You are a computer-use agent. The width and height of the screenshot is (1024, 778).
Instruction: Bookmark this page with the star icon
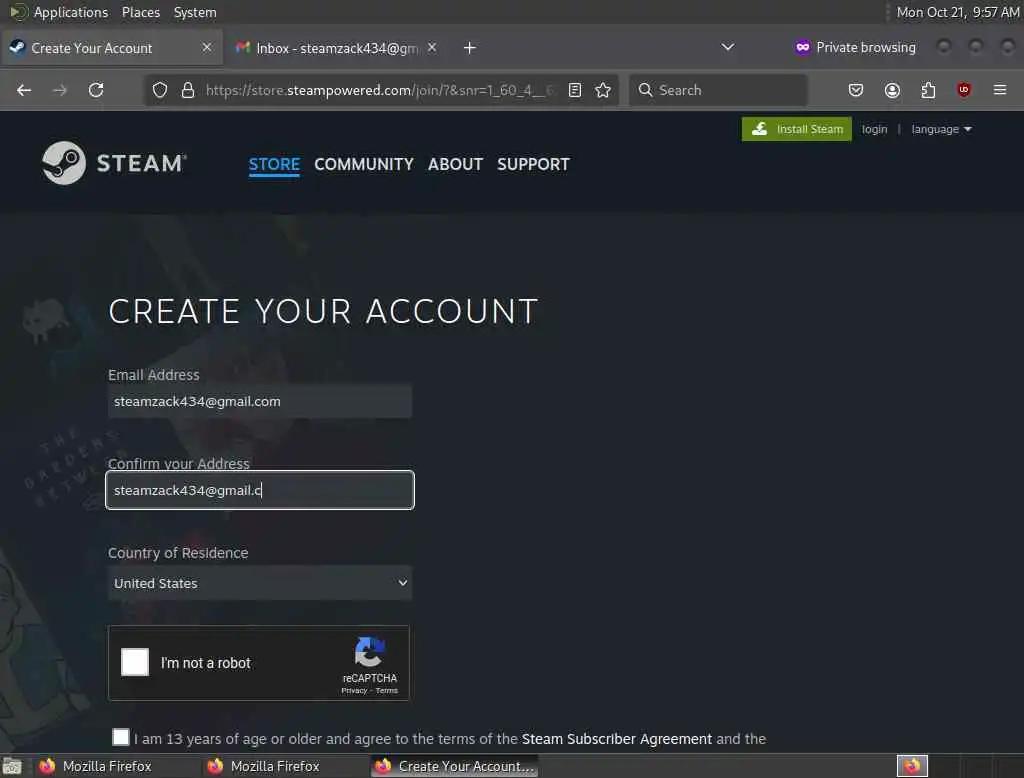pos(603,90)
